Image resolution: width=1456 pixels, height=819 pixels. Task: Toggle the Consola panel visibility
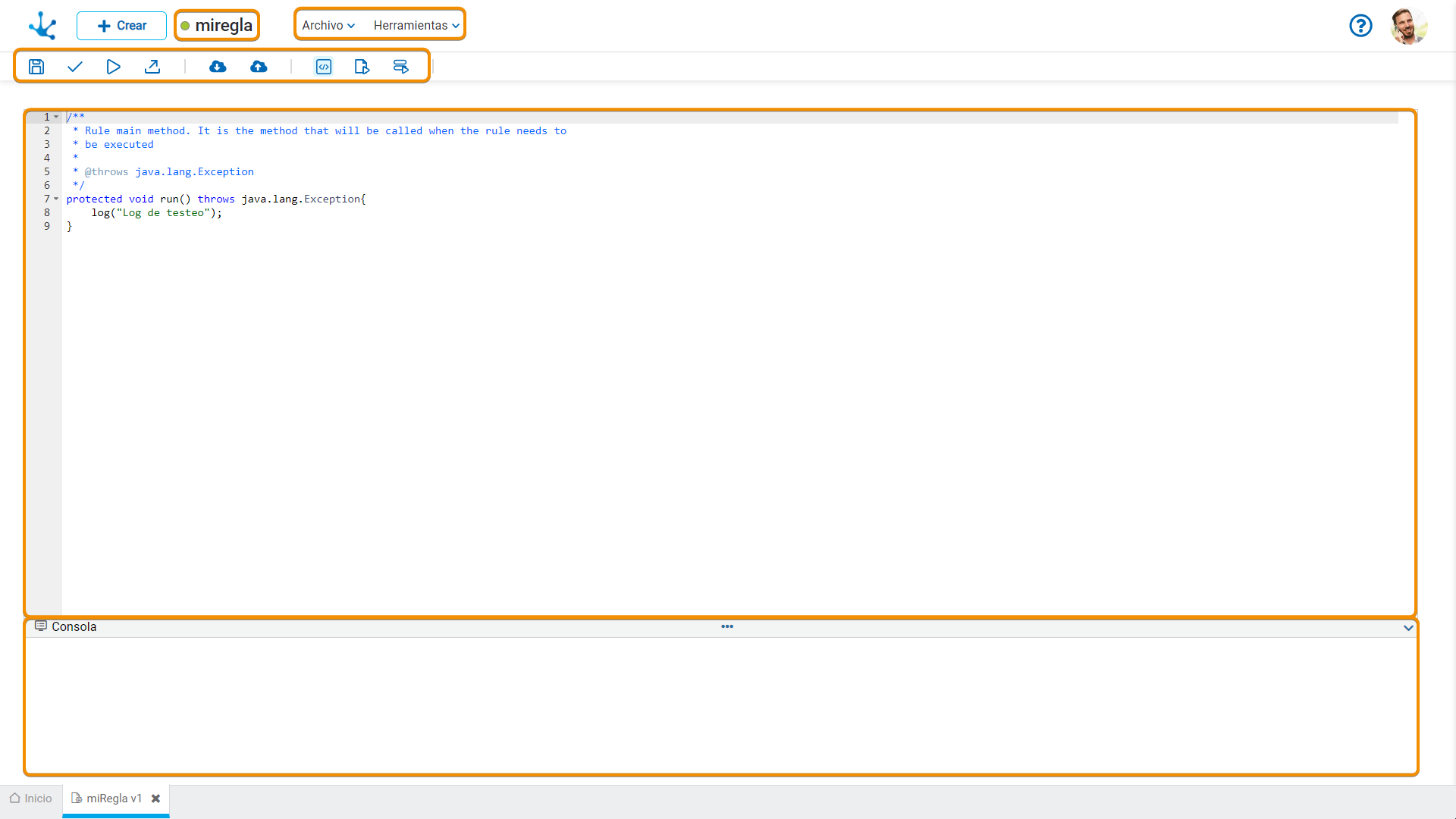coord(1408,627)
